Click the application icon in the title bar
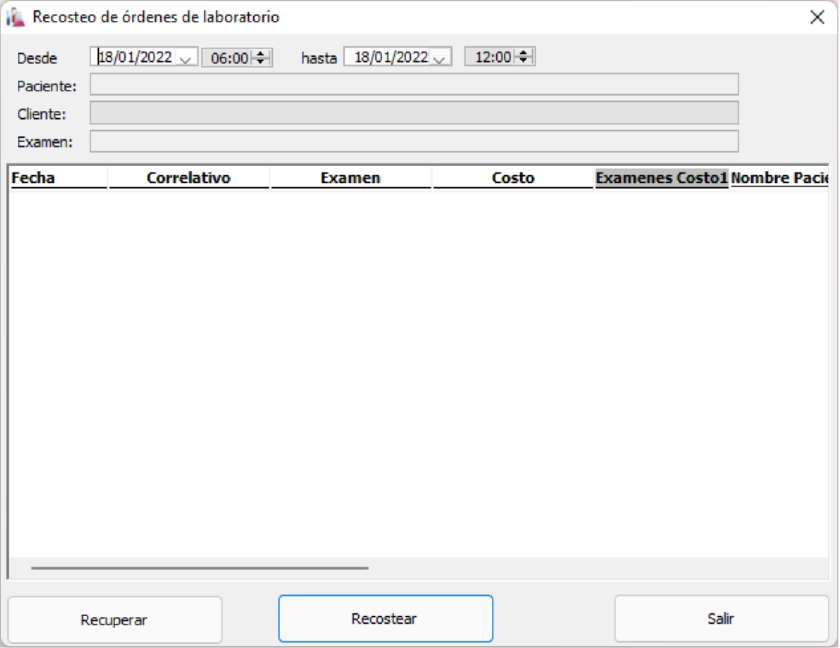 [17, 17]
